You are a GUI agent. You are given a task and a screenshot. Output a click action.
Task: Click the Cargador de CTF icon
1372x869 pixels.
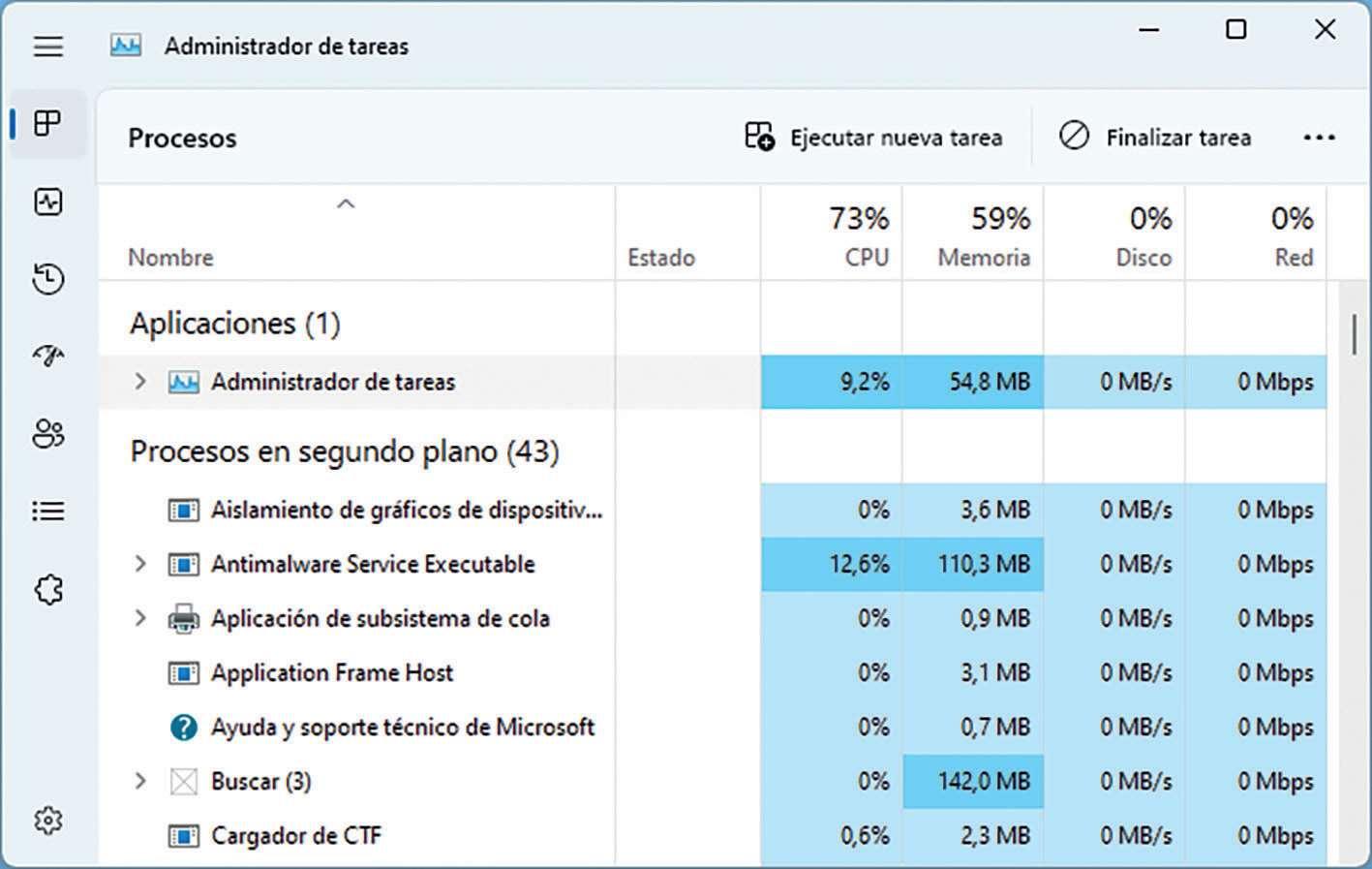click(x=184, y=835)
